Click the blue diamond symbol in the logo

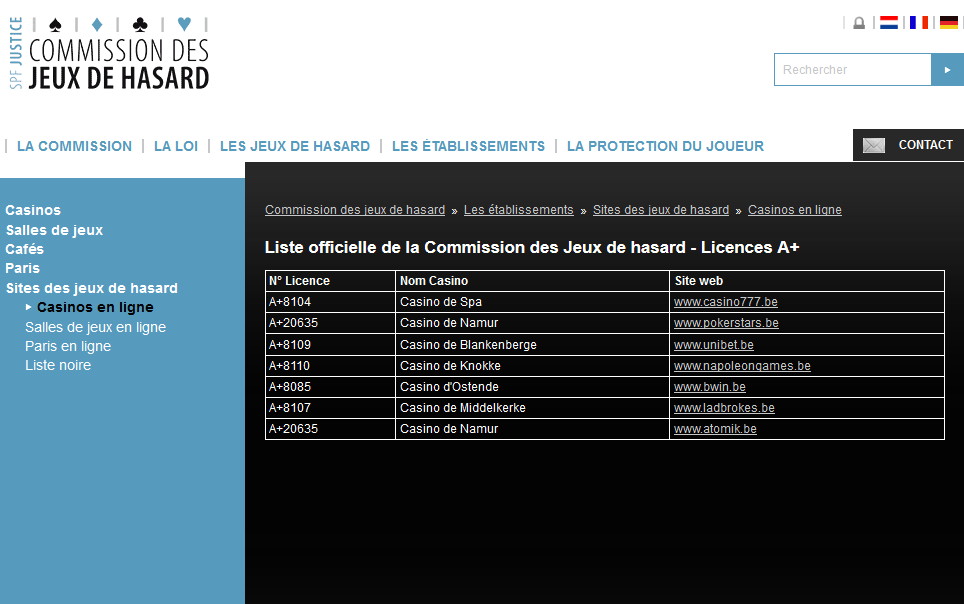click(95, 22)
